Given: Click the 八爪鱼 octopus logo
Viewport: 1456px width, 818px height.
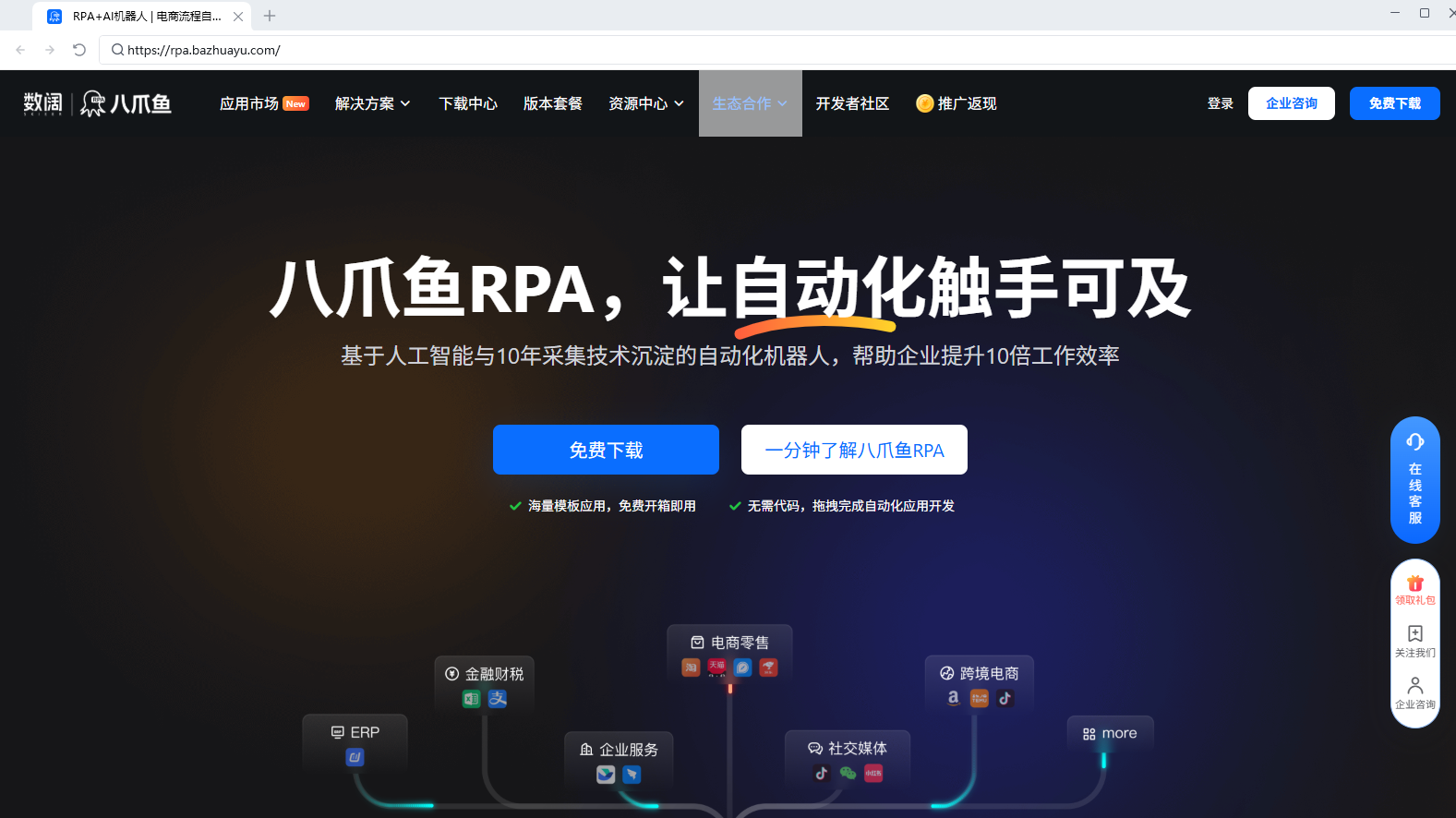Looking at the screenshot, I should pos(126,103).
